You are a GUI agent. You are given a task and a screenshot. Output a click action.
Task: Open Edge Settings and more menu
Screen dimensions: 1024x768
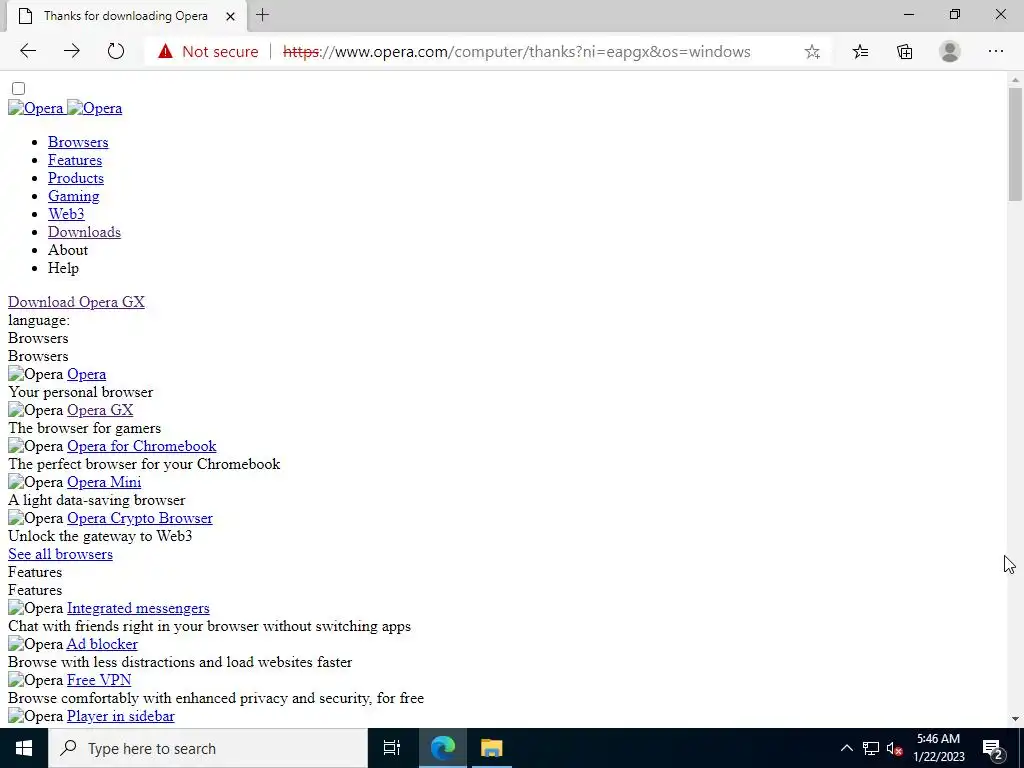pyautogui.click(x=995, y=51)
